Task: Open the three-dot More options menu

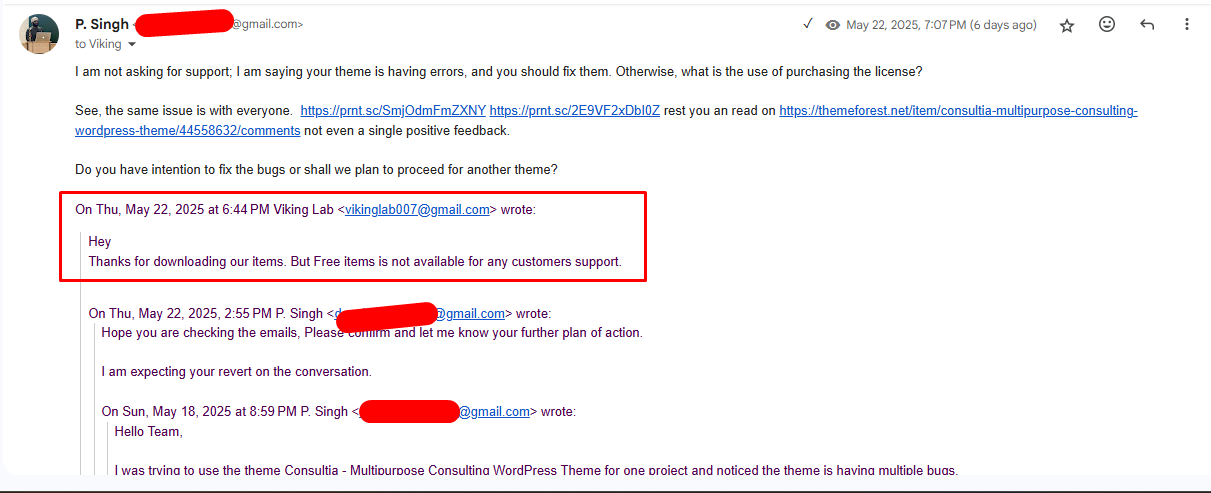Action: click(1186, 25)
